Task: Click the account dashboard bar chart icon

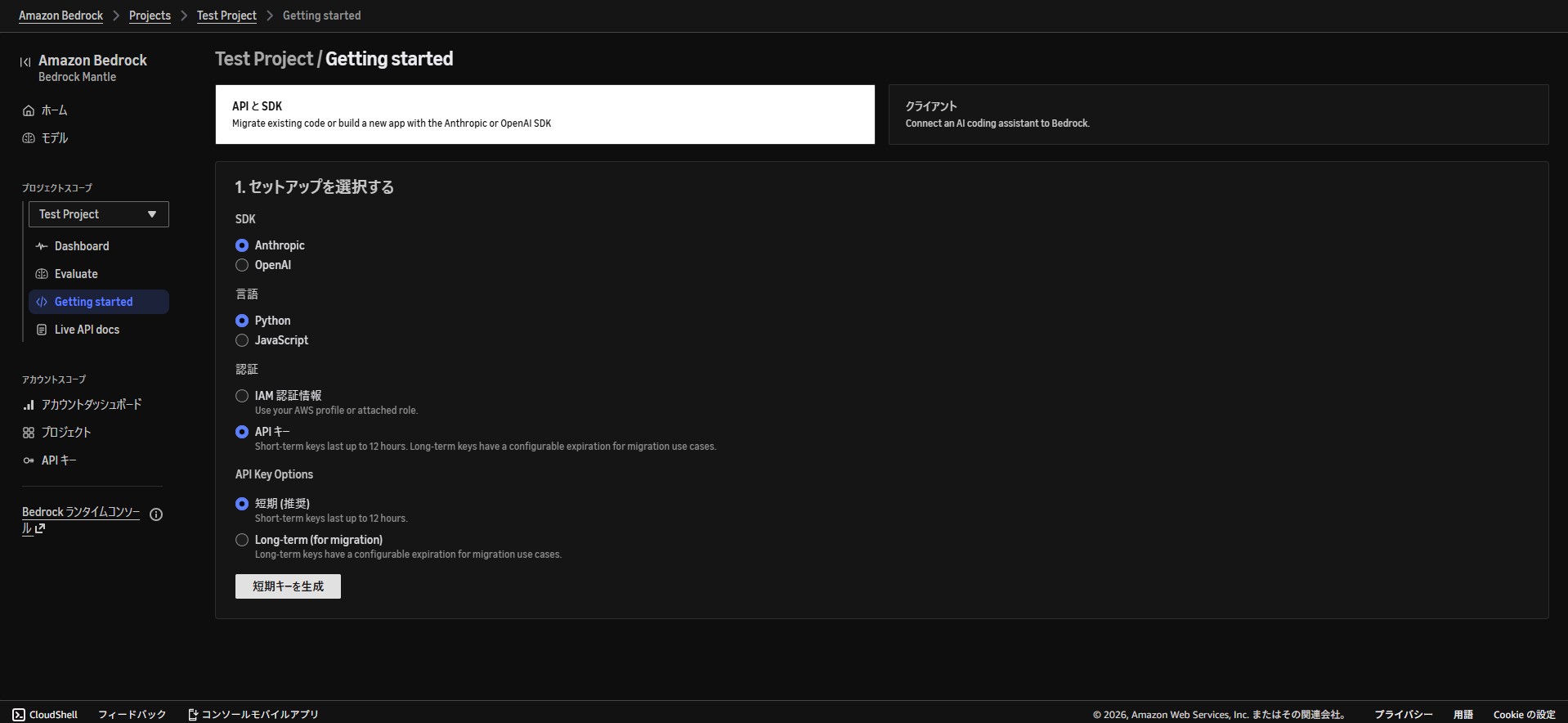Action: pos(29,405)
